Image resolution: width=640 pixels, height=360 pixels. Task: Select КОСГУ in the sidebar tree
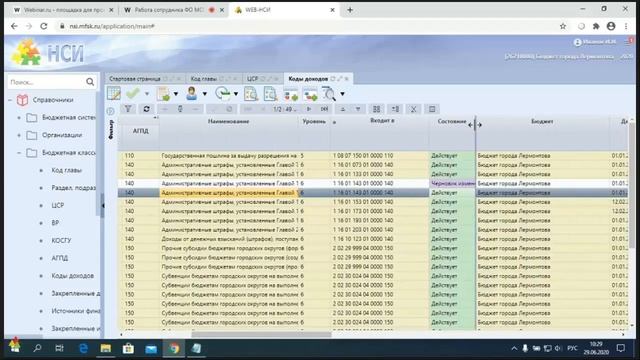click(x=61, y=240)
